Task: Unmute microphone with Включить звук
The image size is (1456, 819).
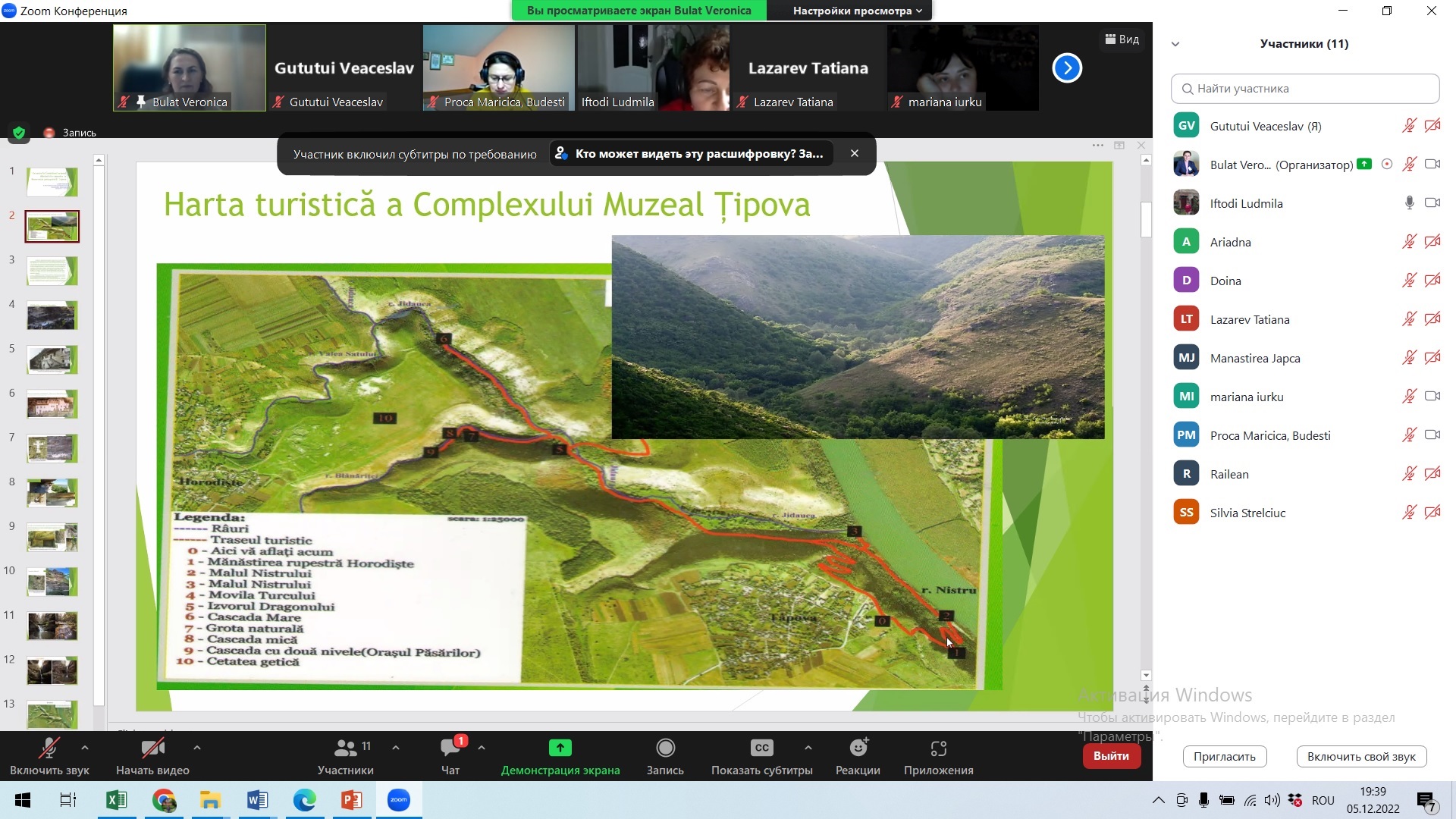Action: coord(49,748)
